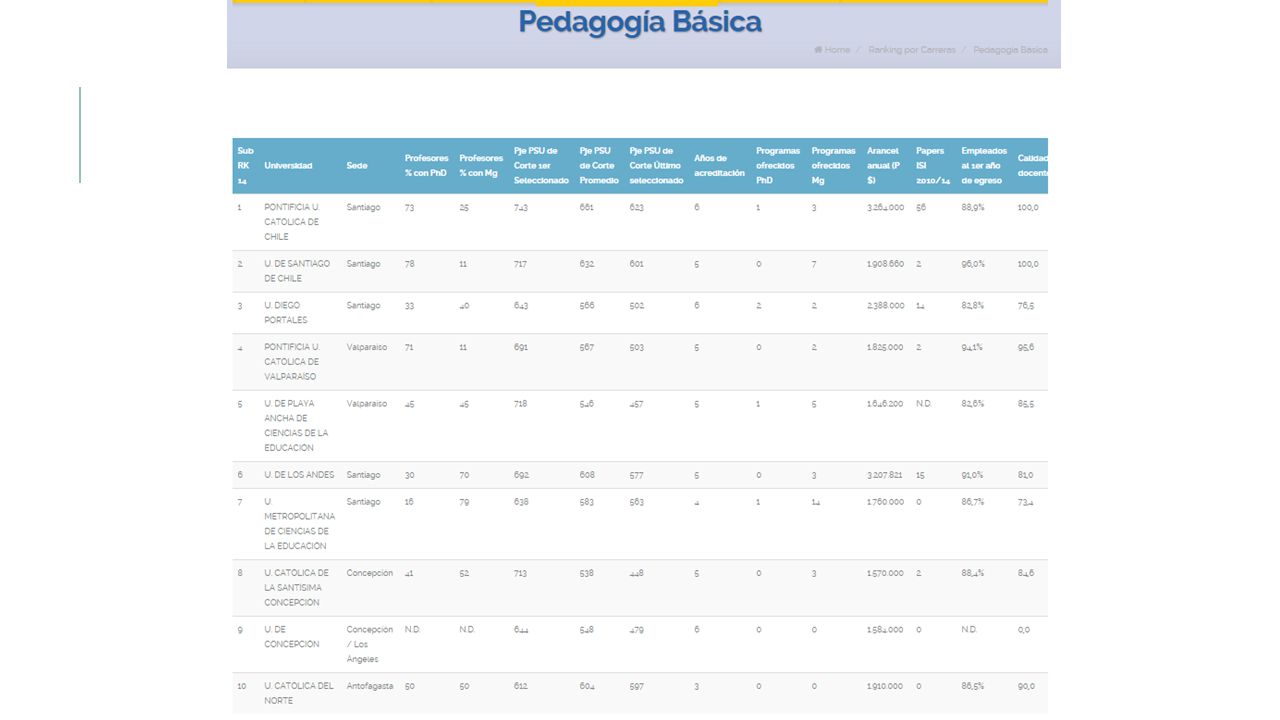The image size is (1280, 720).
Task: Click the arancel value 3.207.821
Action: pyautogui.click(x=885, y=475)
